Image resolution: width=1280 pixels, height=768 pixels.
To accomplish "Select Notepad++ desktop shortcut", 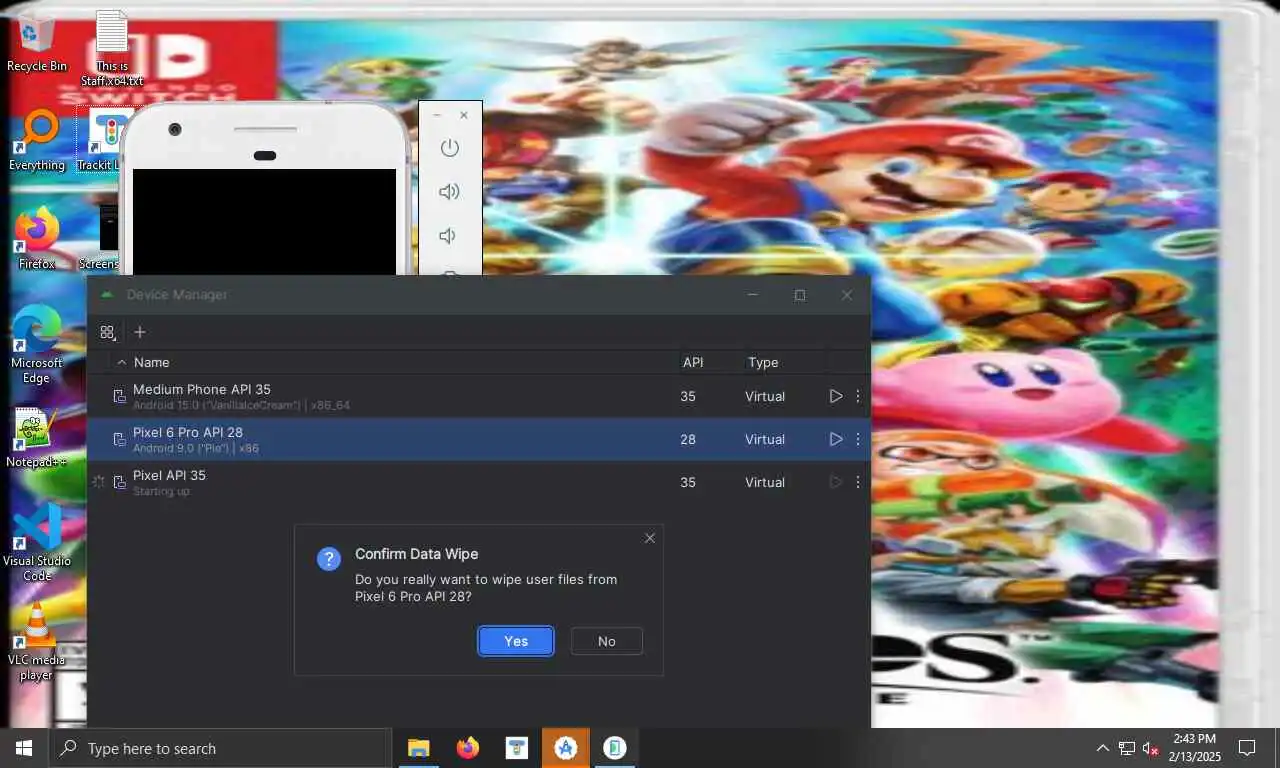I will coord(37,438).
